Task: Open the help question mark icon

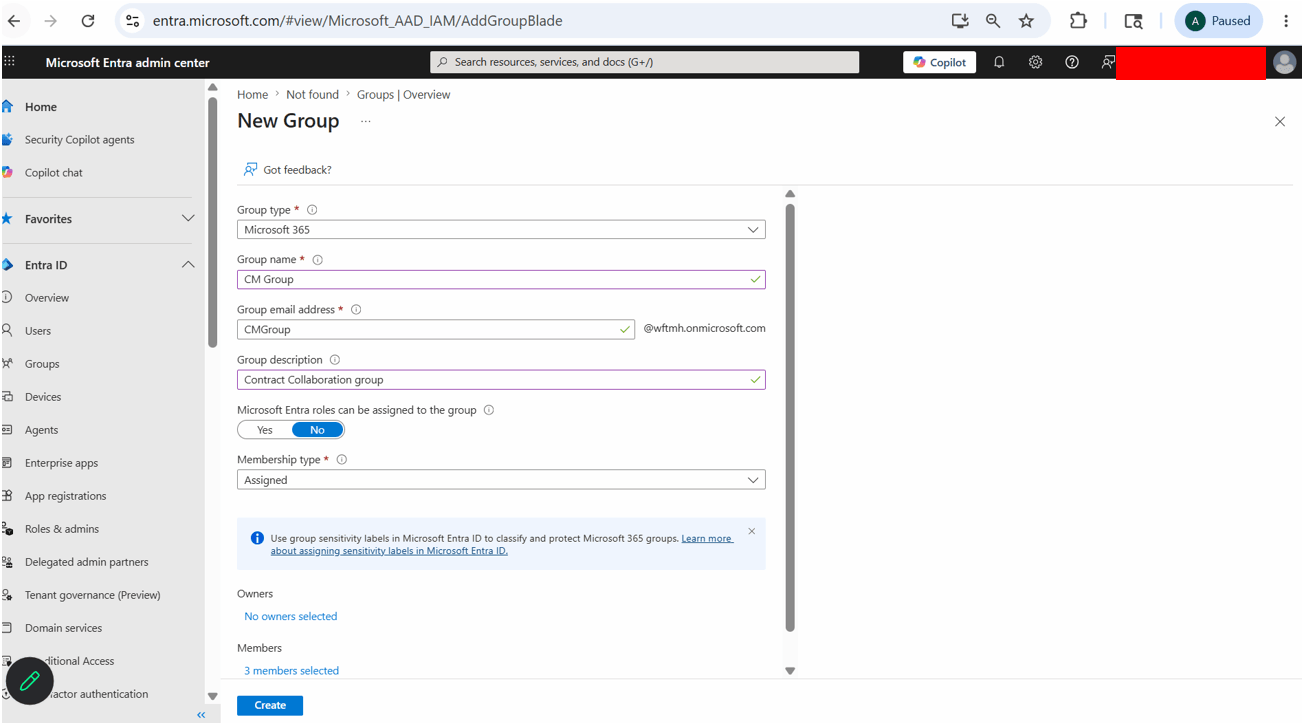Action: point(1072,62)
